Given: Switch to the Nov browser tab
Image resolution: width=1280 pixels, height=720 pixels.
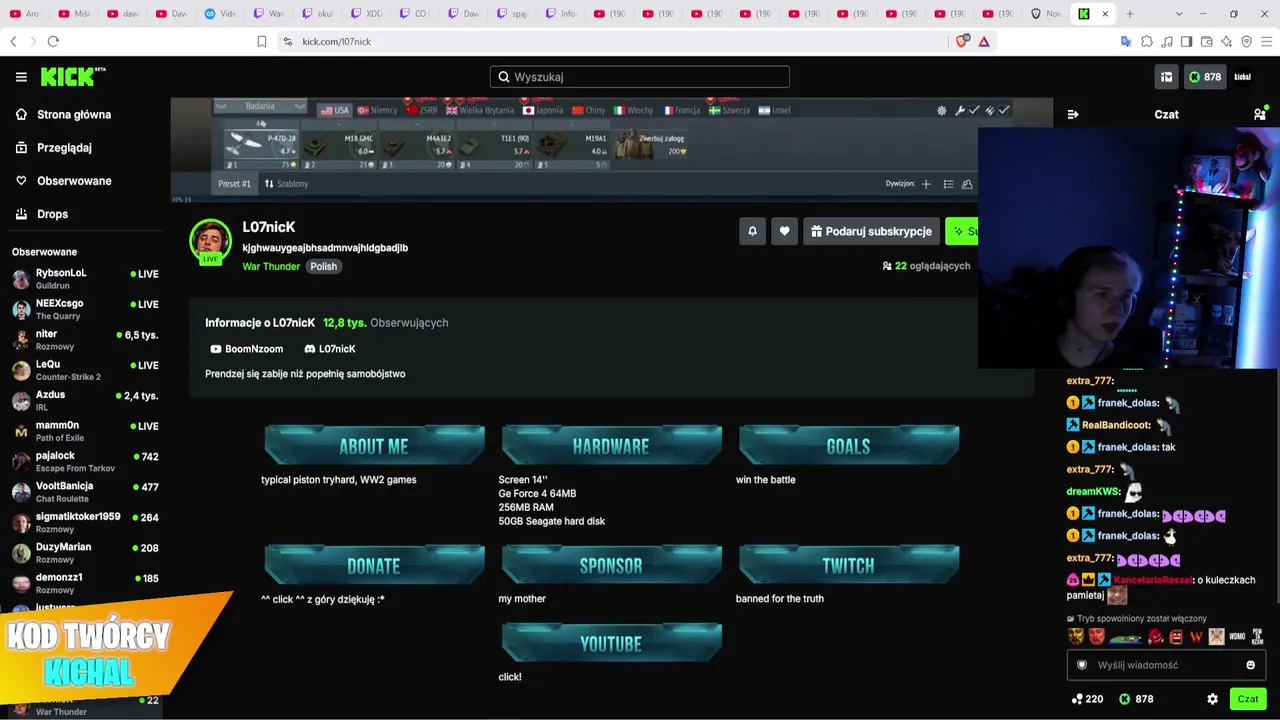Looking at the screenshot, I should 1046,14.
